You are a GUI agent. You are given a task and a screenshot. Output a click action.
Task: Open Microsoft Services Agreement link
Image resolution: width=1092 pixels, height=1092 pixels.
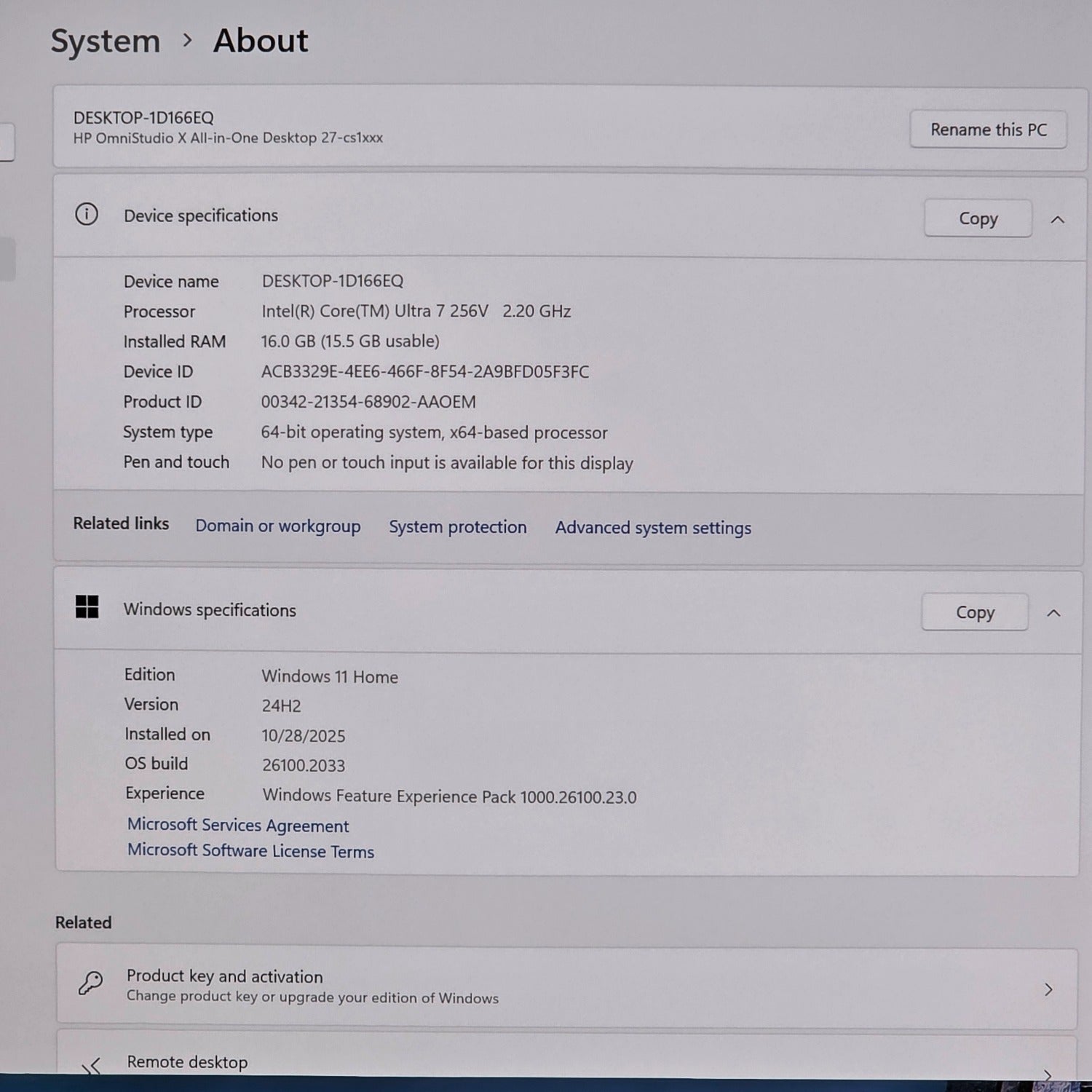(x=238, y=826)
